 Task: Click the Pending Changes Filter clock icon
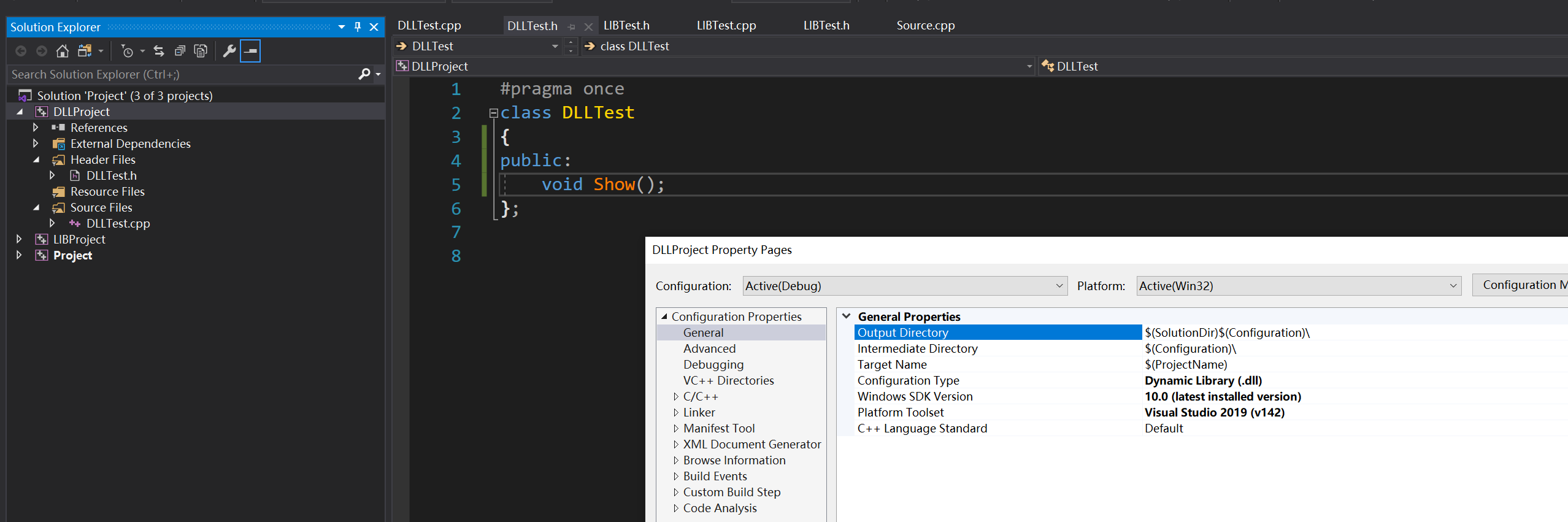(x=127, y=51)
